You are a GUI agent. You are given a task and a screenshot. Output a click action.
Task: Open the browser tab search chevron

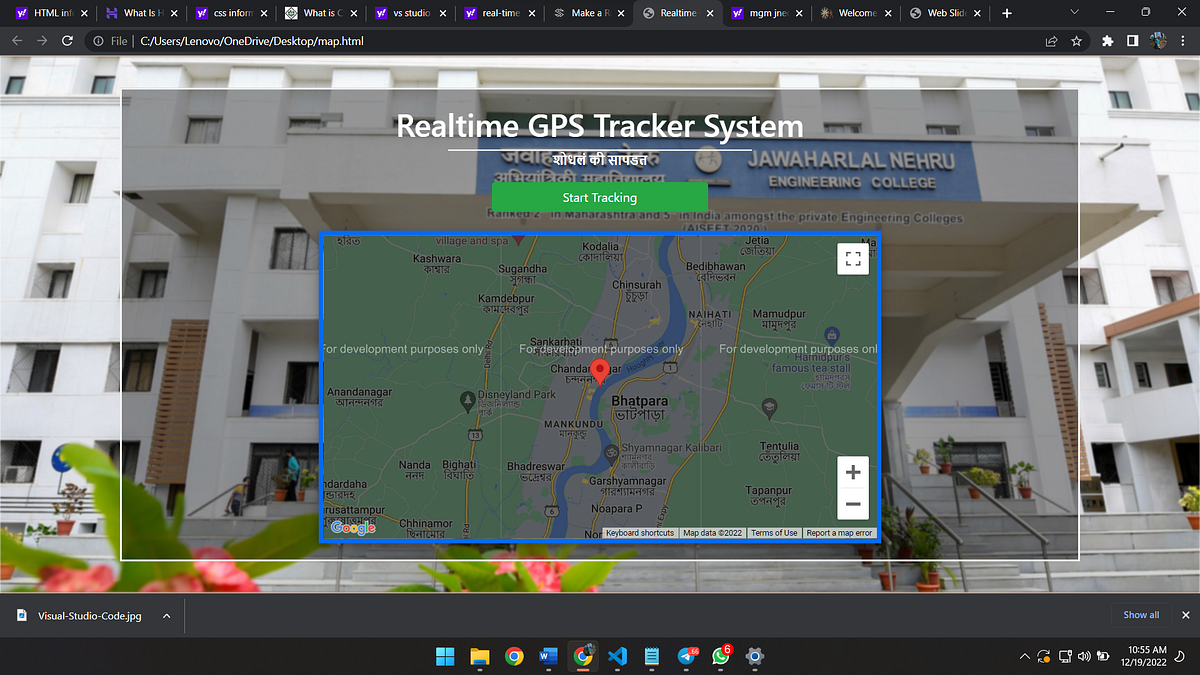click(x=1074, y=13)
